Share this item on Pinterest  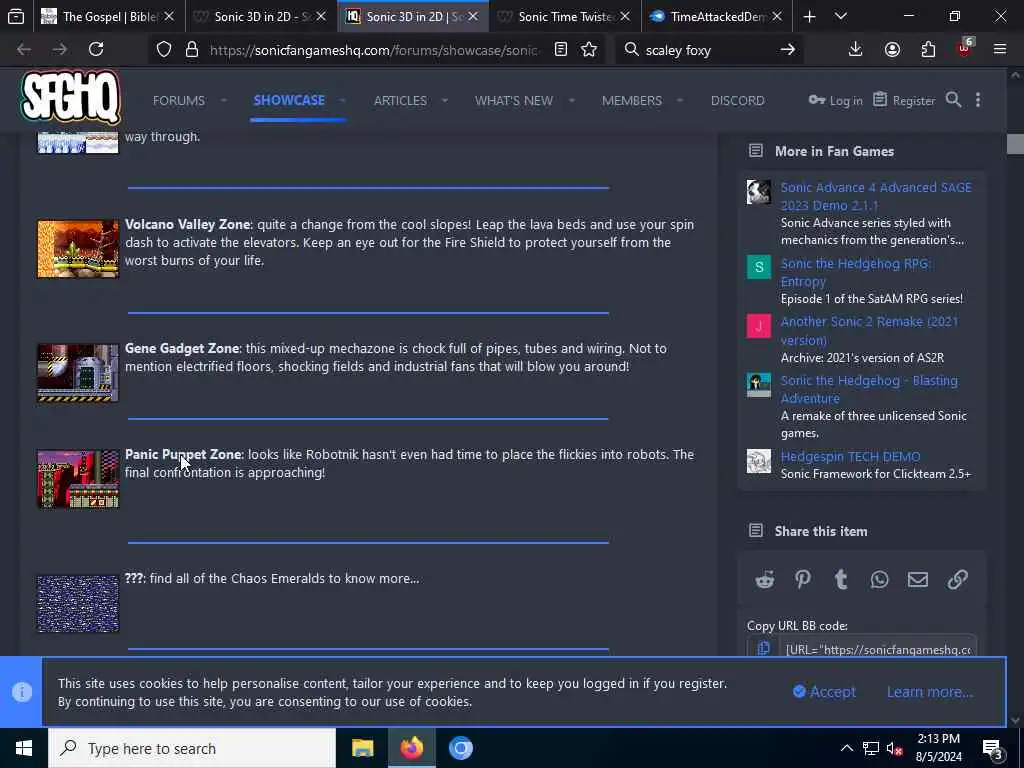click(803, 579)
